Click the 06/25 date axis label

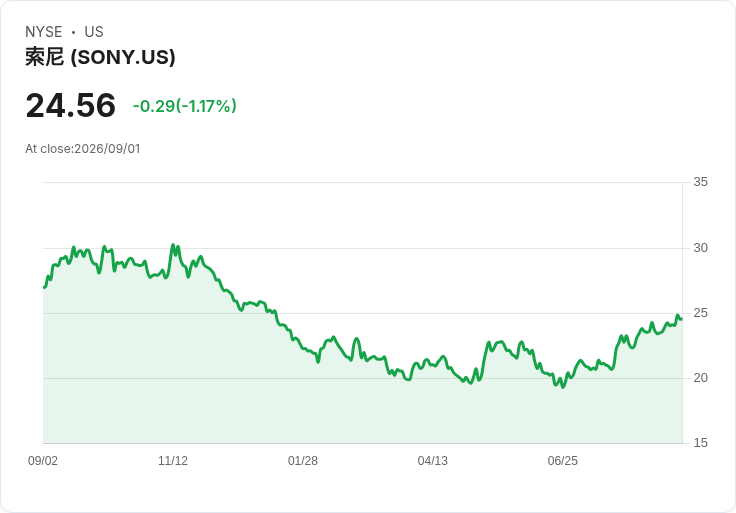tap(562, 461)
